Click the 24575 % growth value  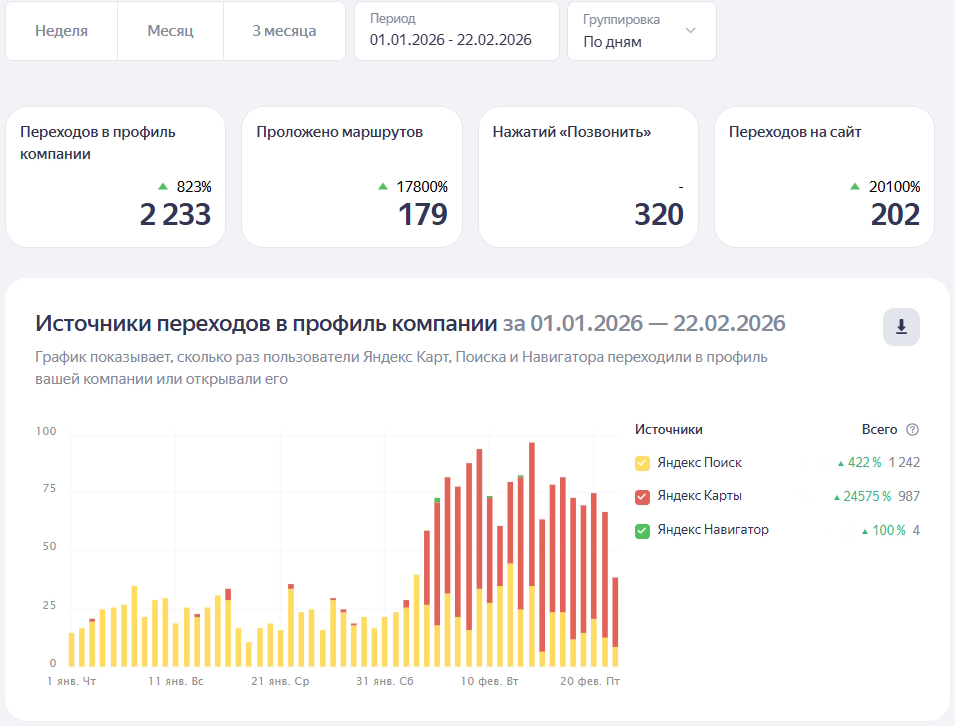click(867, 496)
